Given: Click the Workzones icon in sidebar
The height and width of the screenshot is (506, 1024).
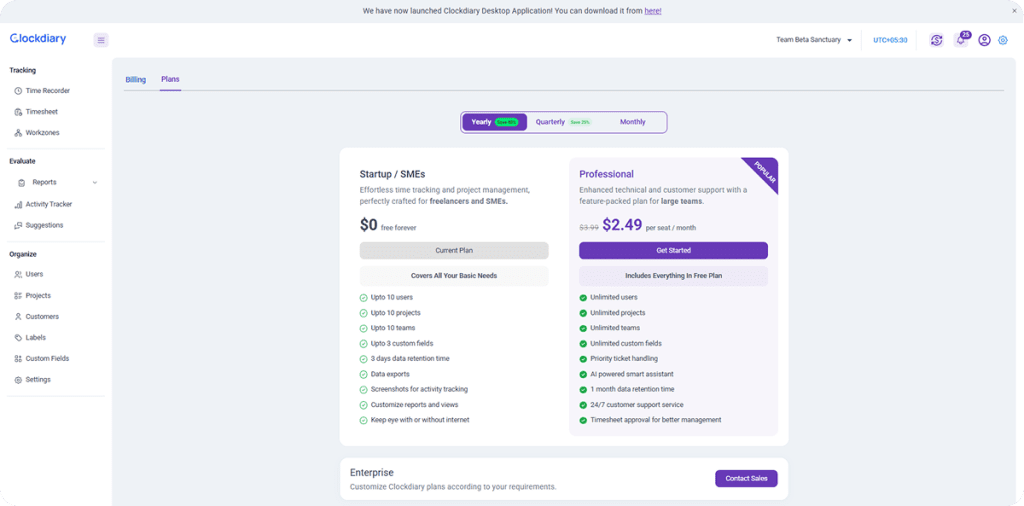Looking at the screenshot, I should coord(18,133).
